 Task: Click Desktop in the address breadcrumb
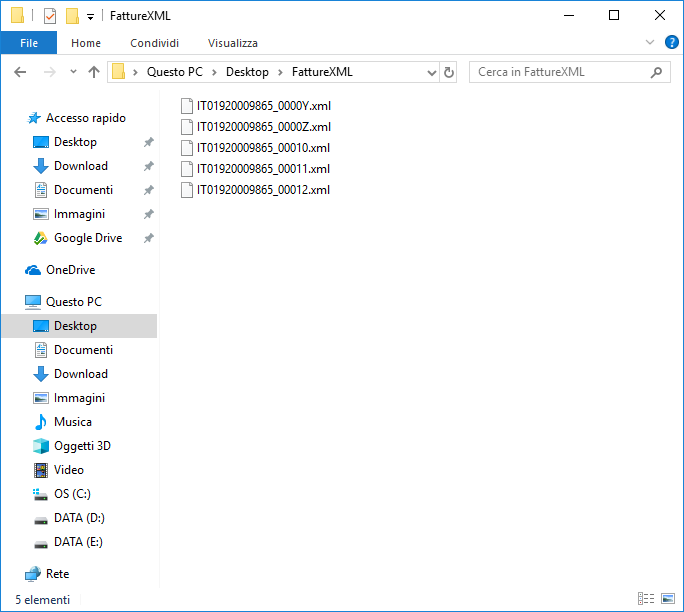pyautogui.click(x=247, y=72)
